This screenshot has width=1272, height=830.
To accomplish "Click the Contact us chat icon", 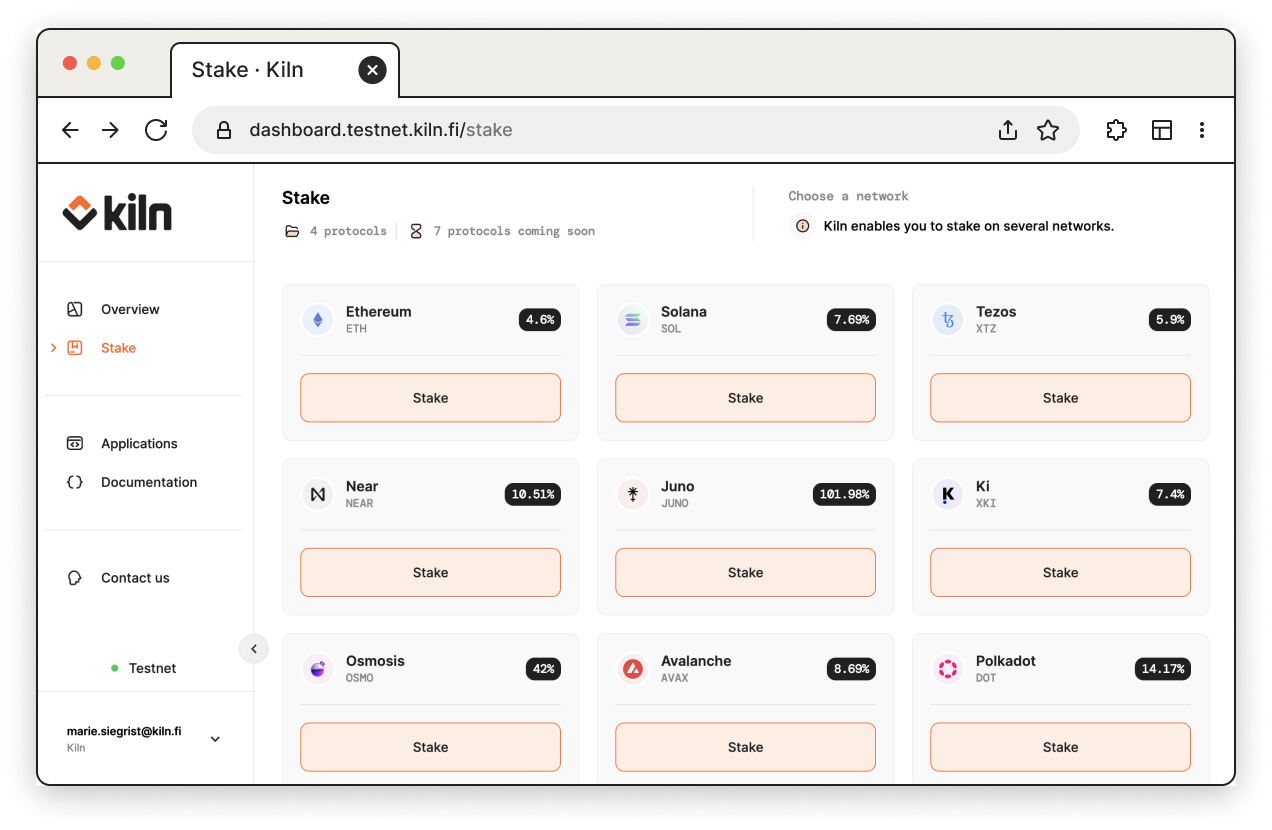I will (x=74, y=578).
